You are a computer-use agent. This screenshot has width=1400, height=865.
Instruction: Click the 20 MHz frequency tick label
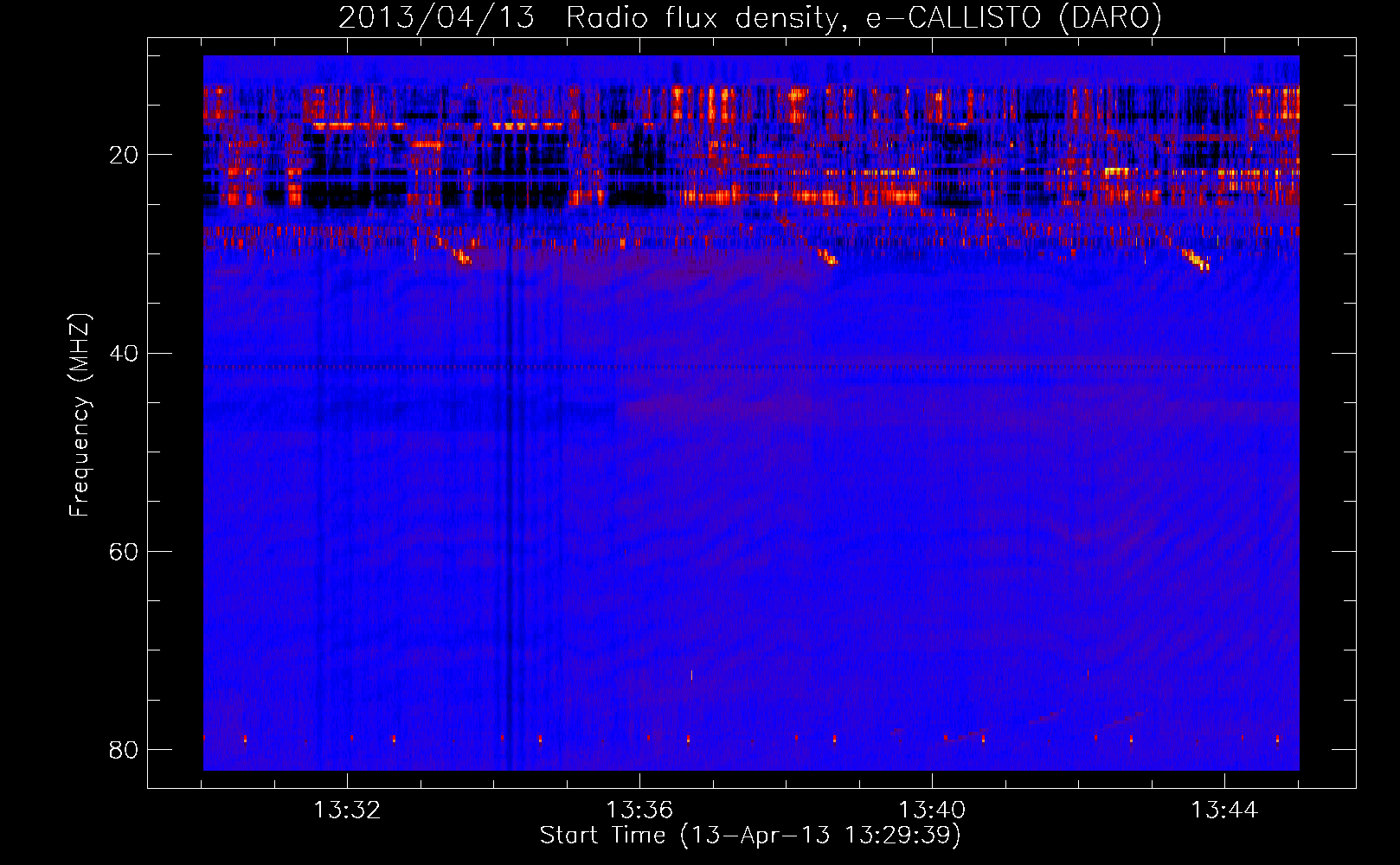(124, 156)
